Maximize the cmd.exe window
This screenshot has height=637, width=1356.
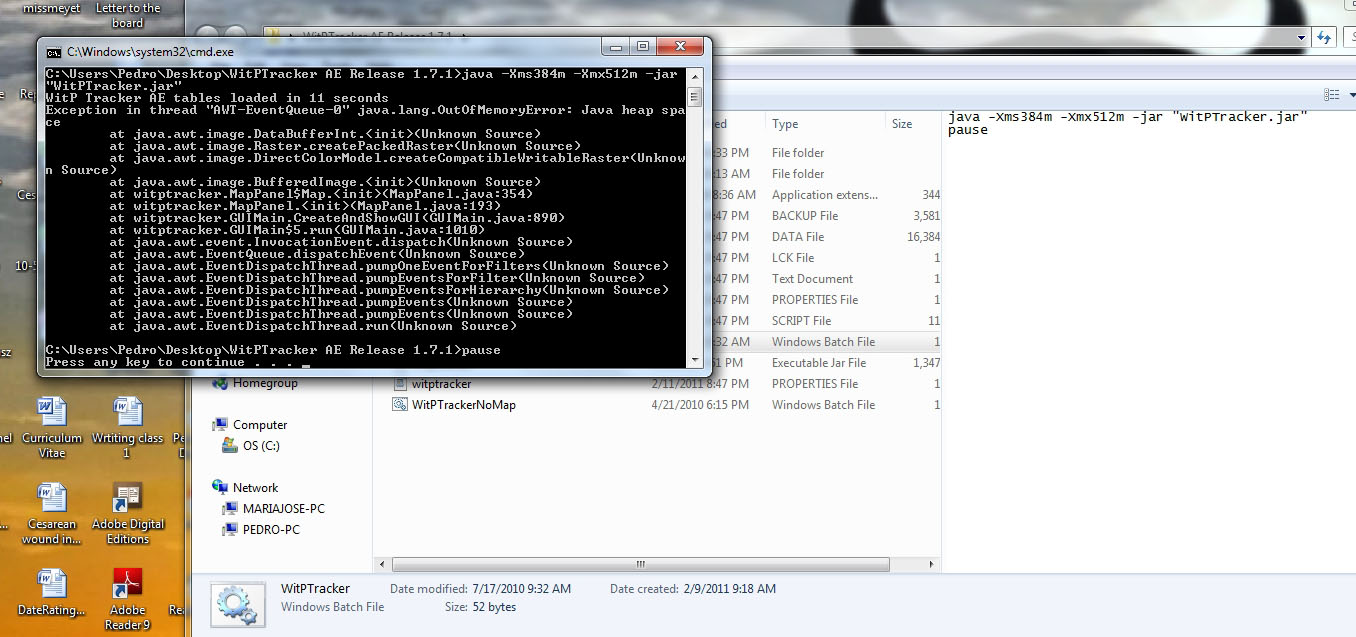click(643, 46)
